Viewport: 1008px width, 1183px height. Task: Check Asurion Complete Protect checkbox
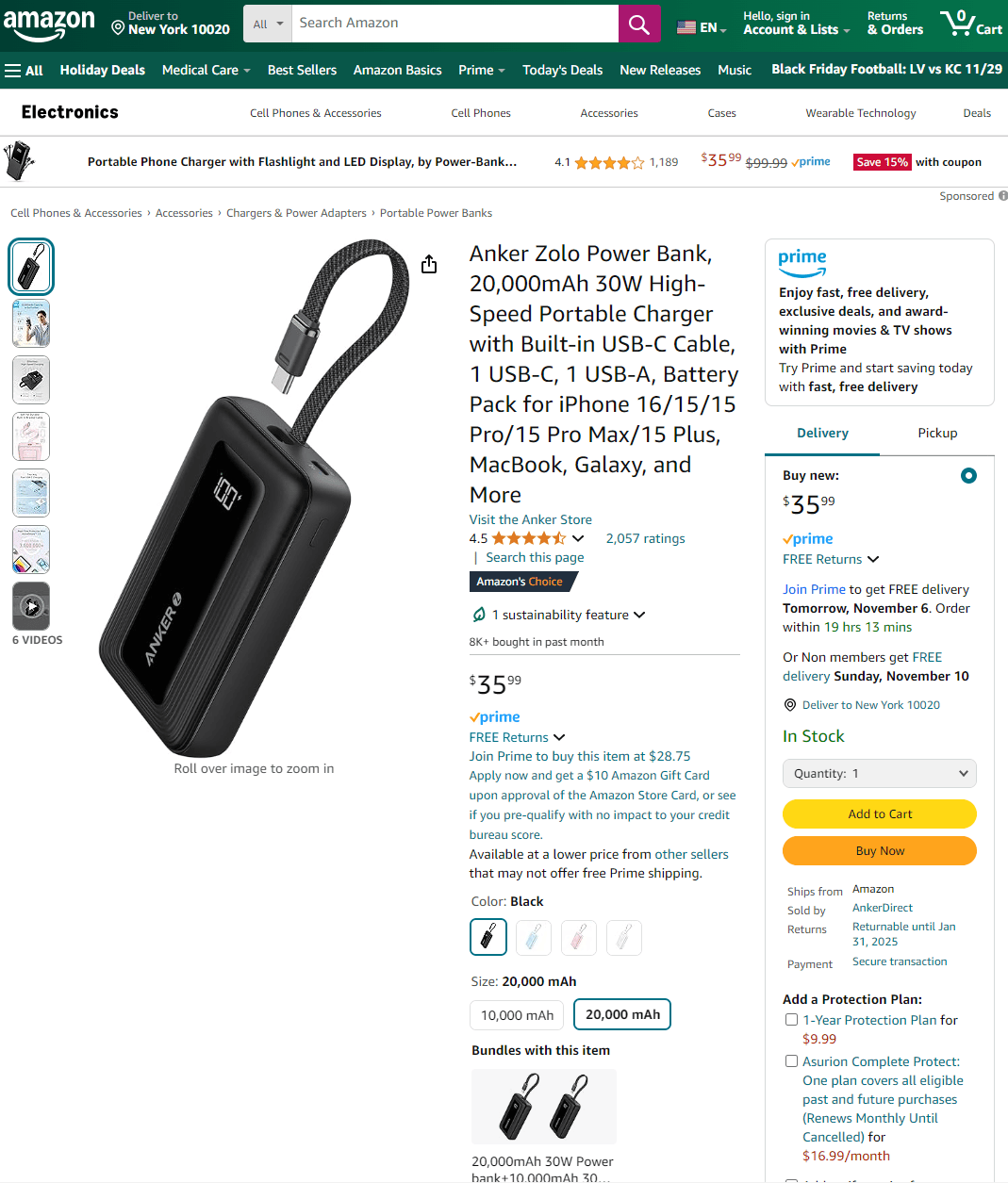[792, 1060]
